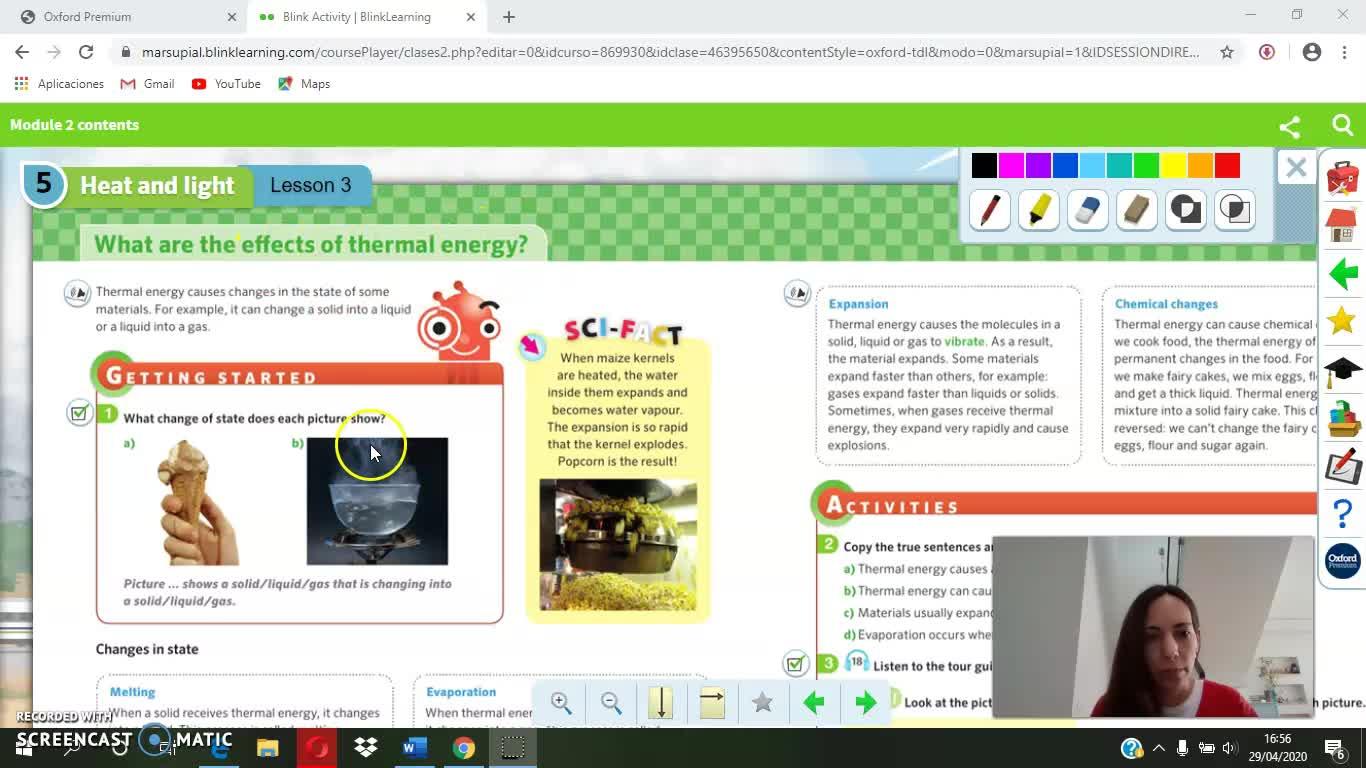Viewport: 1366px width, 768px height.
Task: Click the green back arrow in sidebar
Action: [1342, 273]
